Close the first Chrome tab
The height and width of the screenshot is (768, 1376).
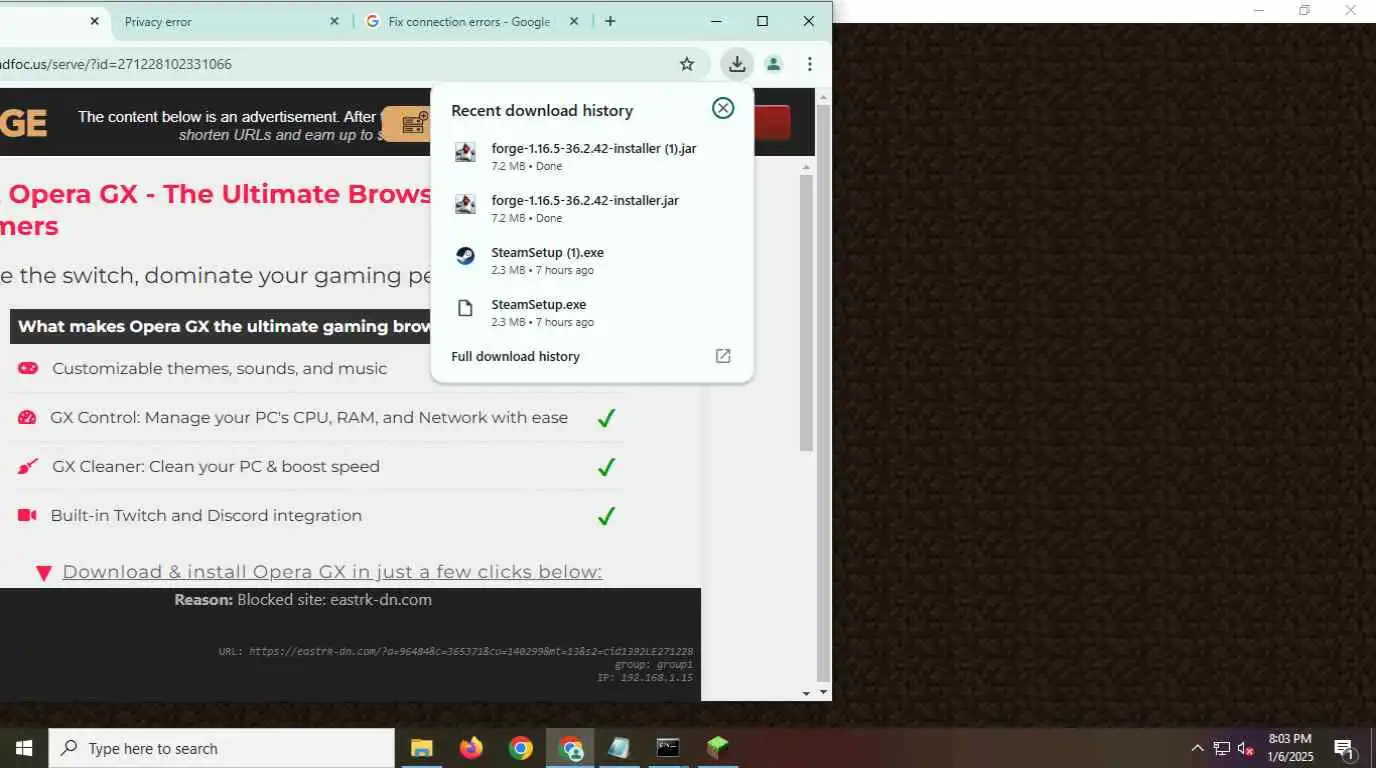click(x=94, y=21)
